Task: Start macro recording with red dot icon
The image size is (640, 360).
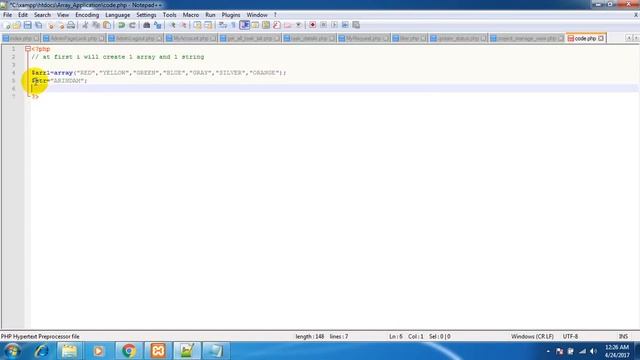Action: (312, 25)
